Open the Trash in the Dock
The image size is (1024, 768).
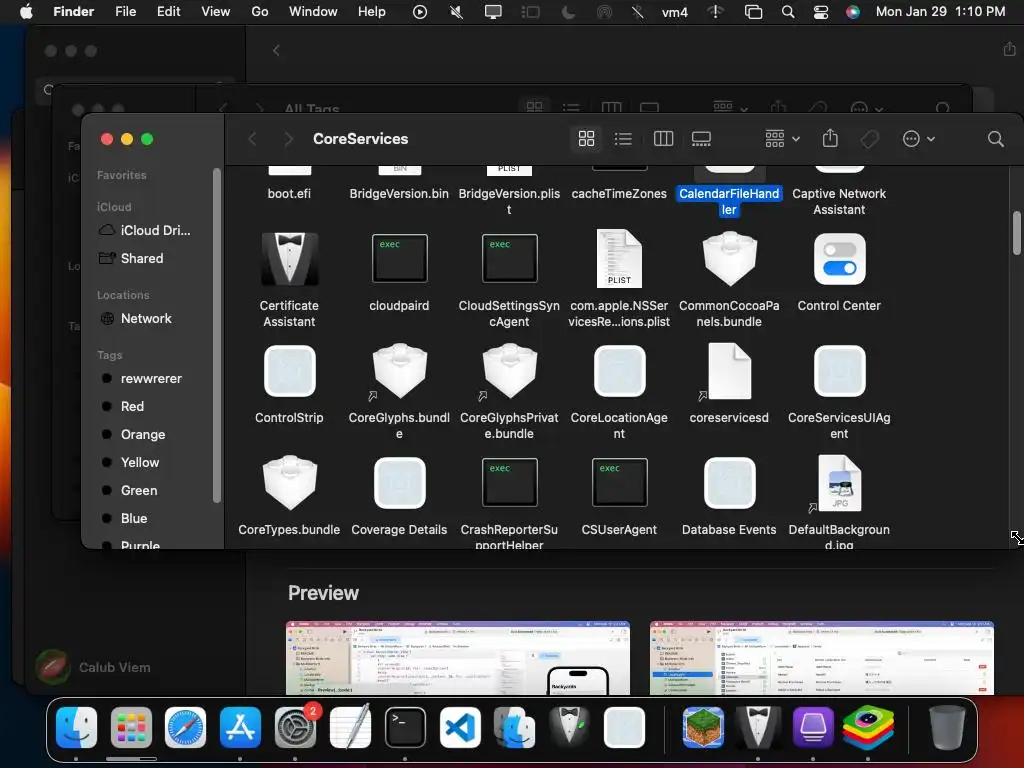pos(947,728)
